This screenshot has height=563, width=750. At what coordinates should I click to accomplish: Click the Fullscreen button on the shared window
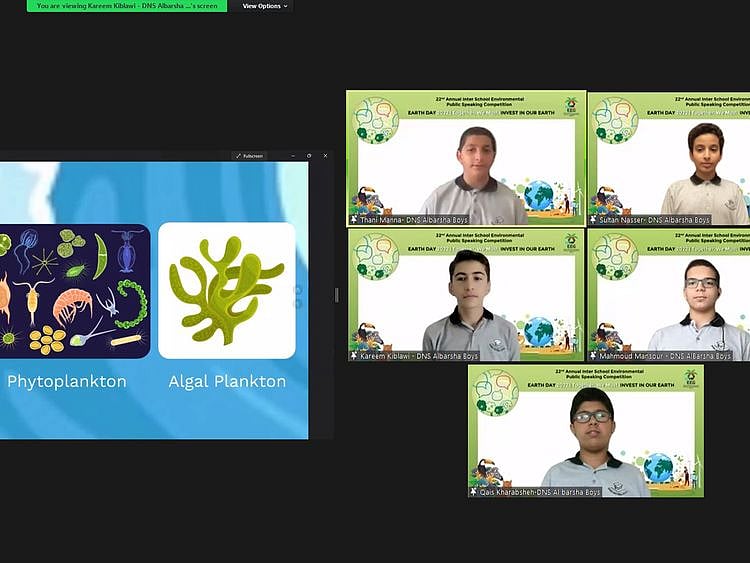tap(250, 156)
